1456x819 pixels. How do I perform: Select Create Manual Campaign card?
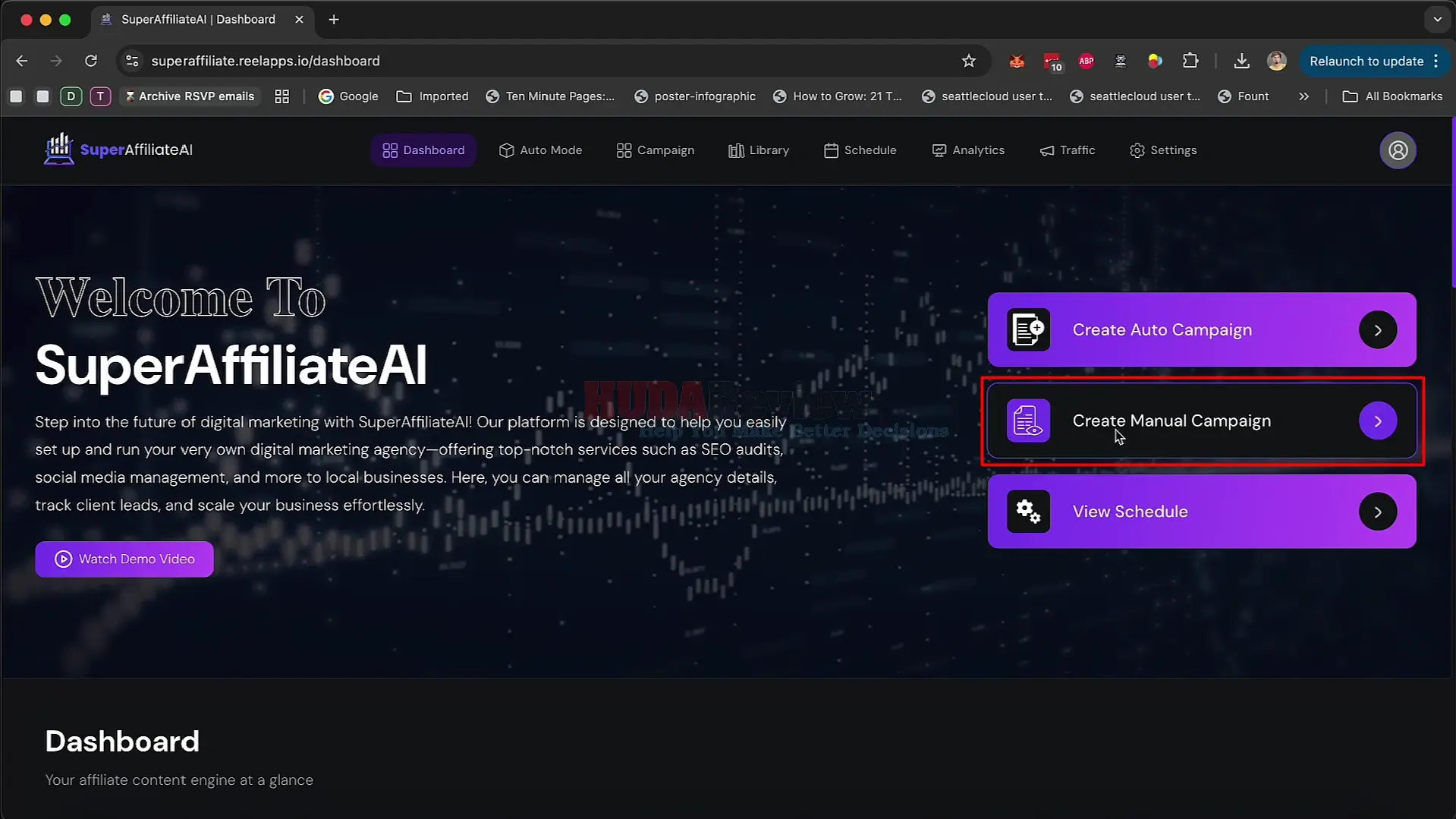click(x=1202, y=421)
